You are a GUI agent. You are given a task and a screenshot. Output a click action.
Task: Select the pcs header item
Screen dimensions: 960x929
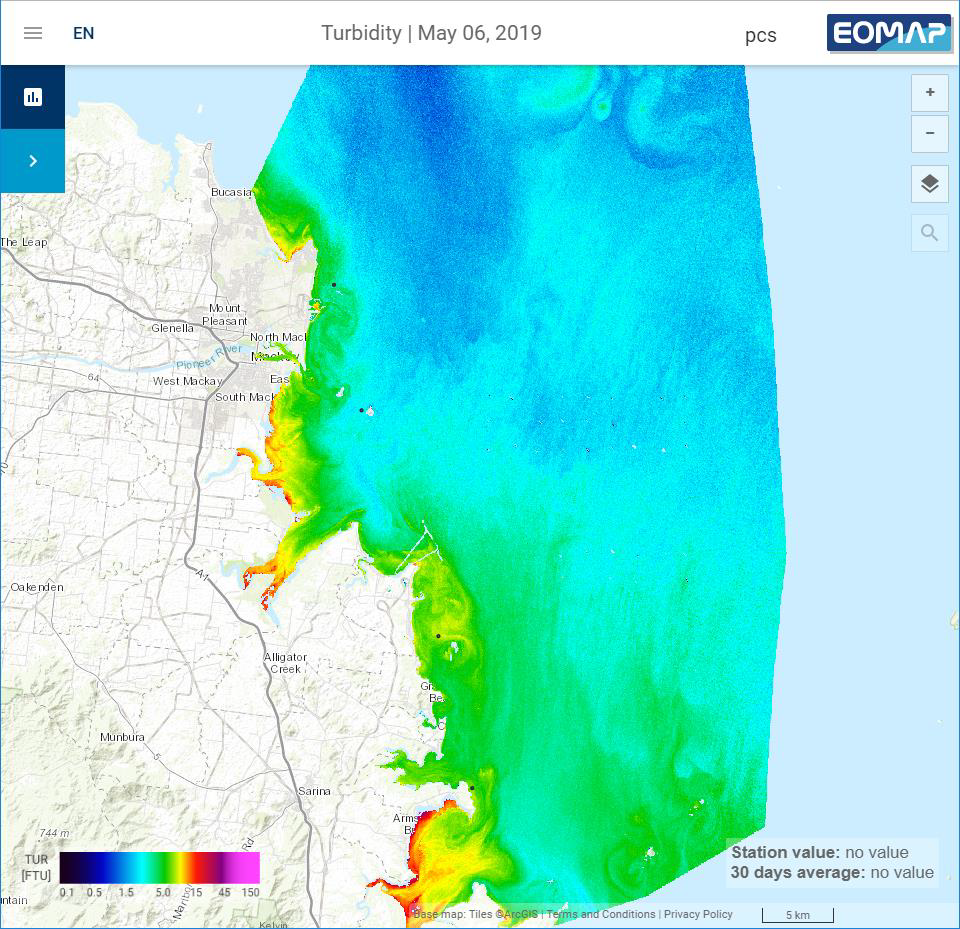[x=760, y=35]
